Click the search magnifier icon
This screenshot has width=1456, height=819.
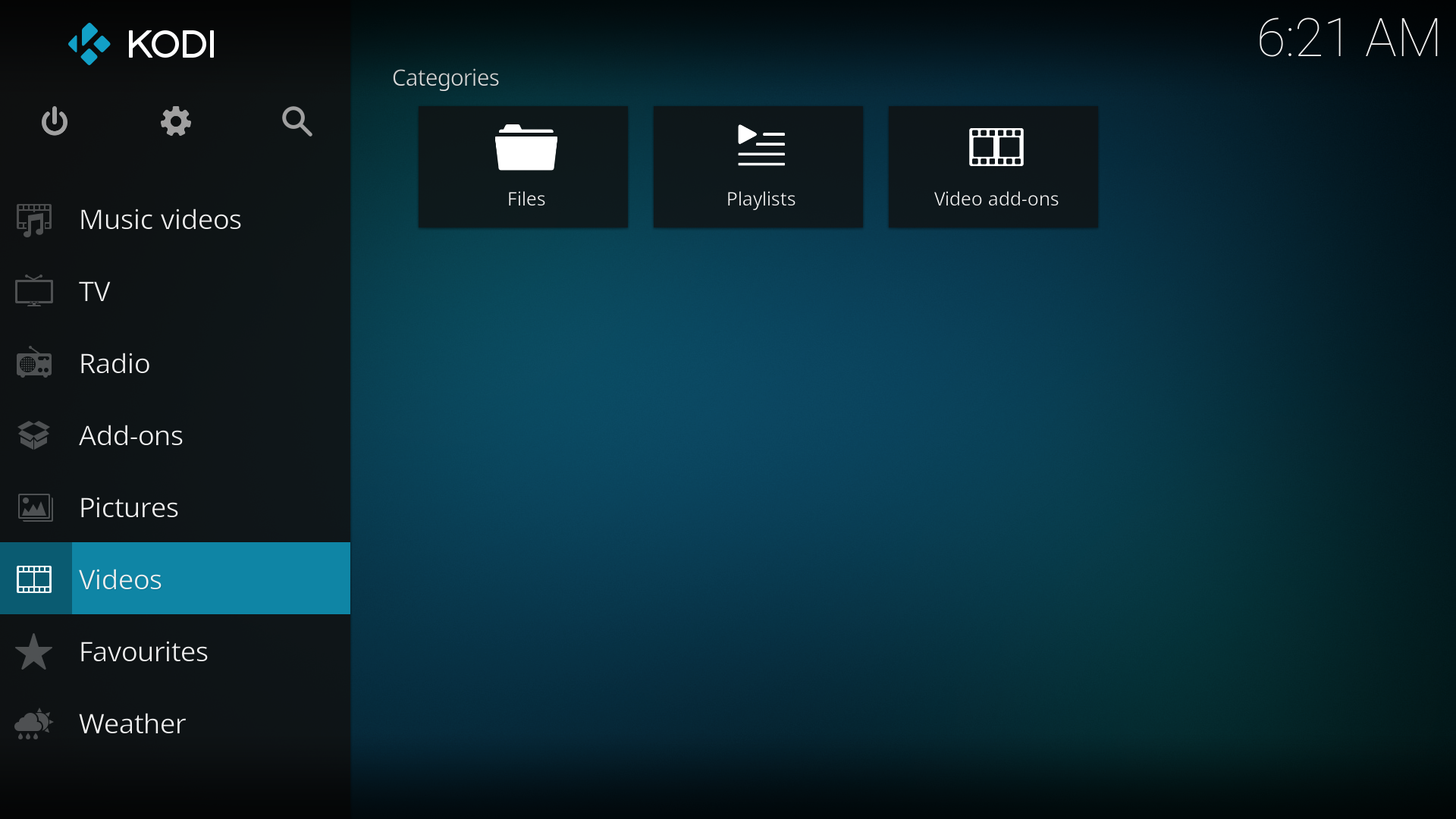(x=297, y=121)
